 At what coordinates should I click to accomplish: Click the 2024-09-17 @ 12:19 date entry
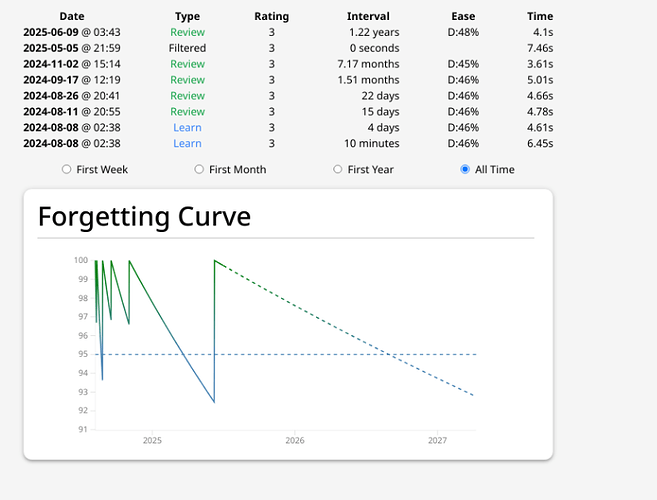(x=72, y=80)
